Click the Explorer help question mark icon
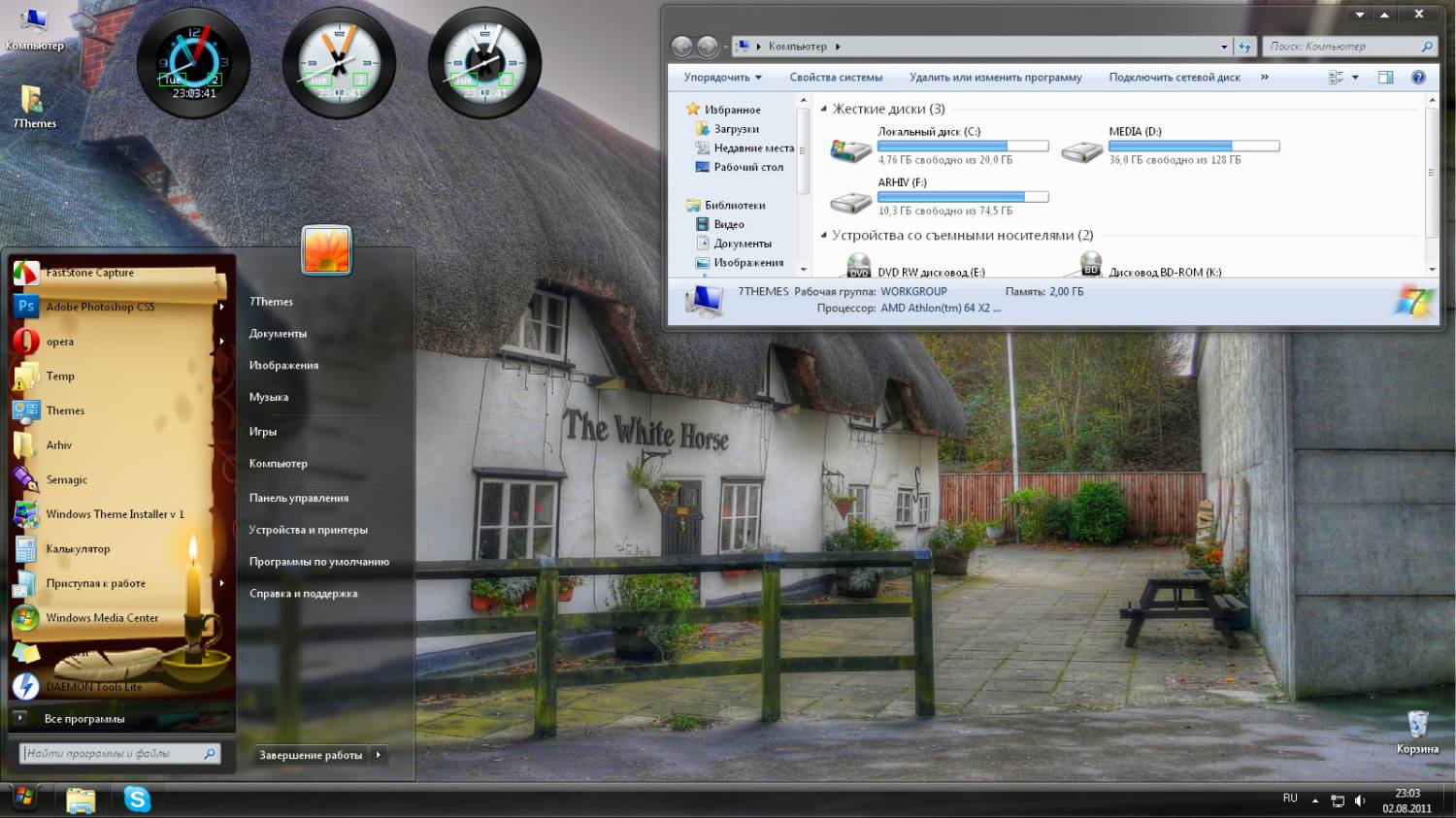This screenshot has height=818, width=1456. point(1418,78)
